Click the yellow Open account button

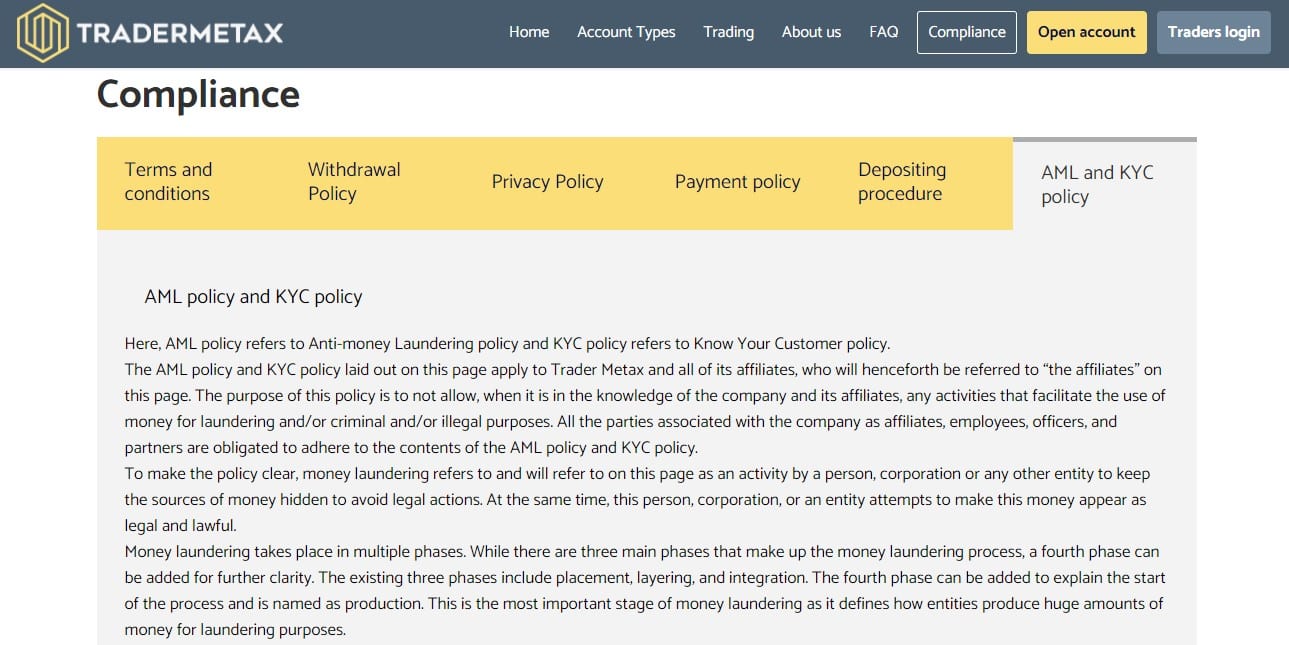point(1086,32)
